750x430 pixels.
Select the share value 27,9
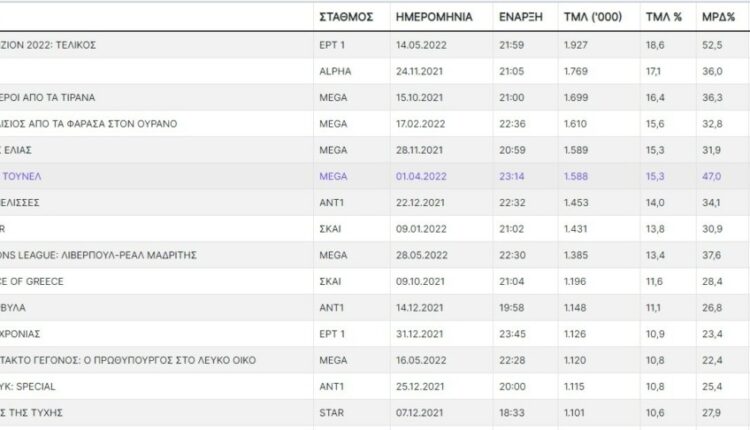(711, 413)
